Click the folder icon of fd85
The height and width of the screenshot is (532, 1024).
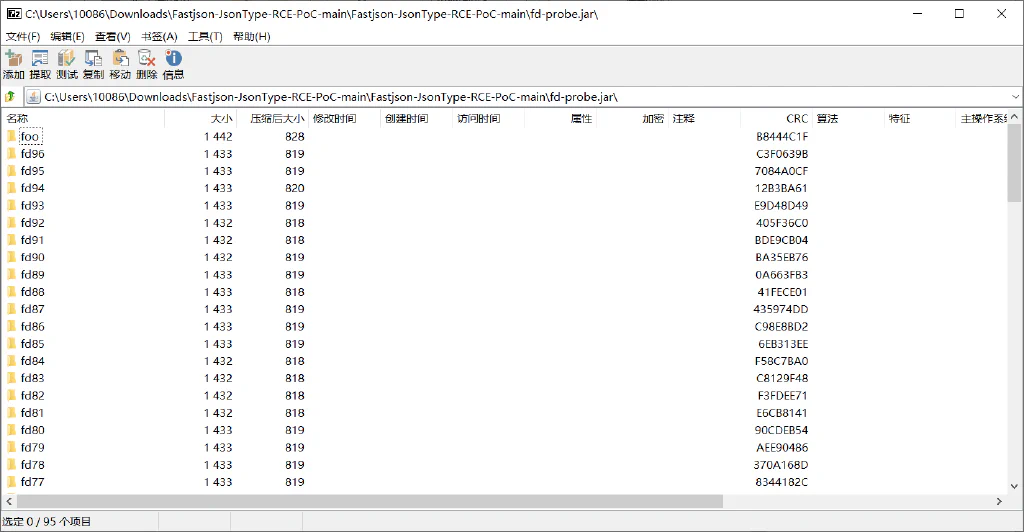[11, 343]
